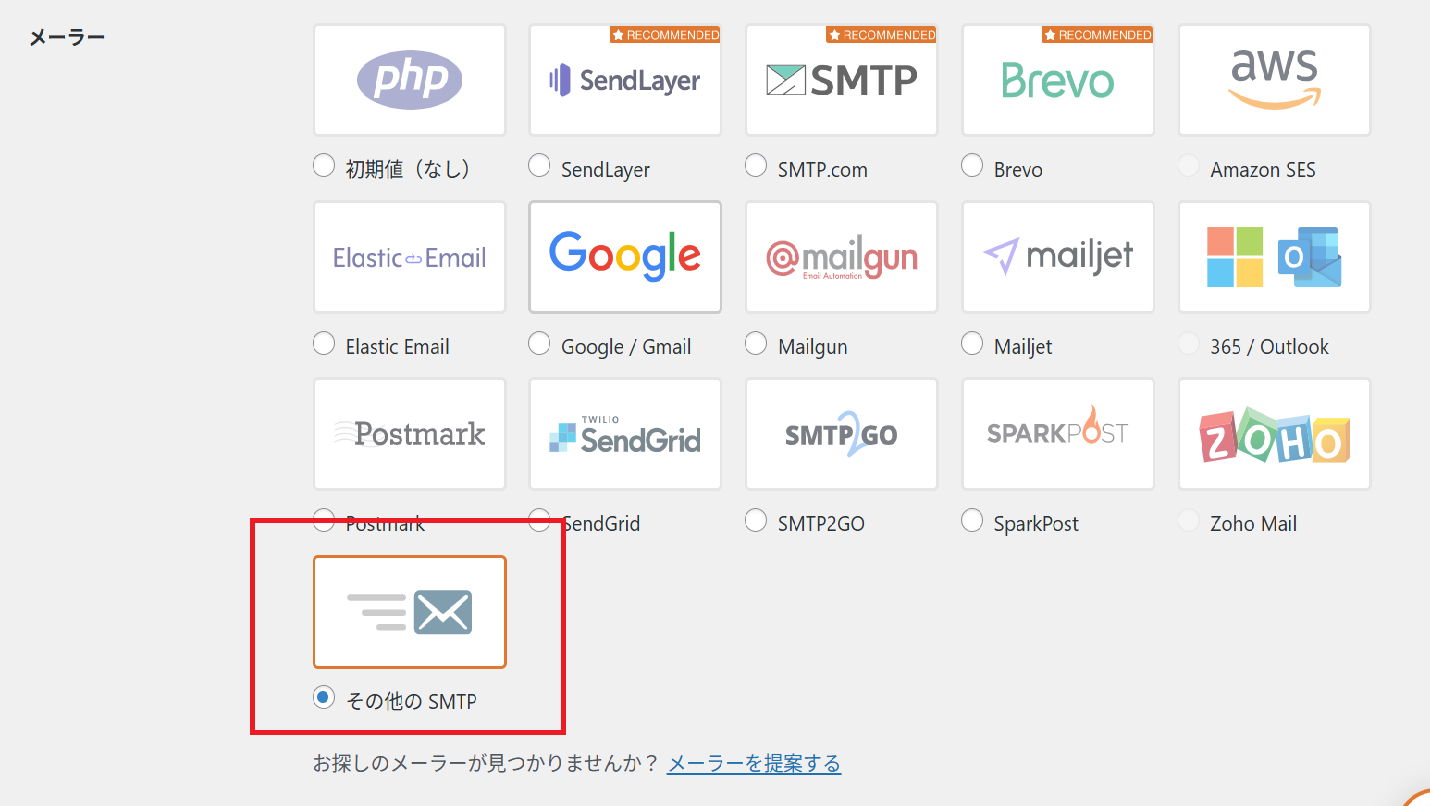The width and height of the screenshot is (1430, 806).
Task: Select the その他の SMTP radio button
Action: click(x=324, y=698)
